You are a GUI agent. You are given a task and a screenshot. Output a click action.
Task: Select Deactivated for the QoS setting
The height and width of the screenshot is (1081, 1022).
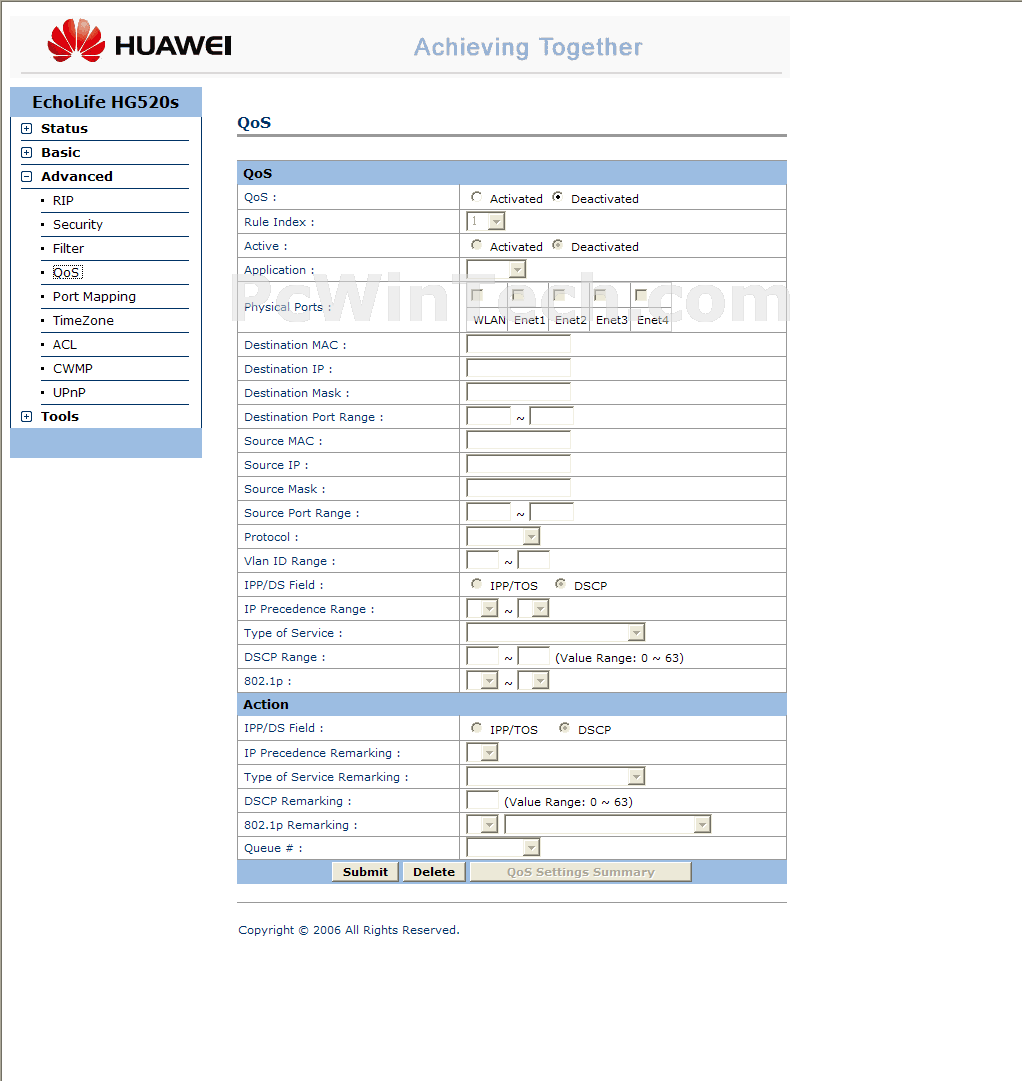pyautogui.click(x=557, y=197)
